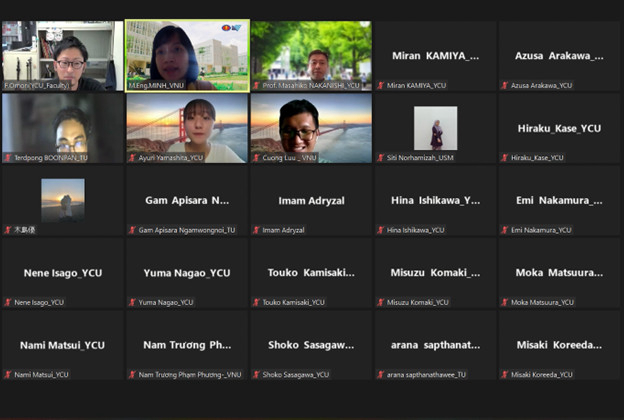The width and height of the screenshot is (624, 420).
Task: Click muted mic icon beside Emi Nakamura_YCU label
Action: click(505, 230)
